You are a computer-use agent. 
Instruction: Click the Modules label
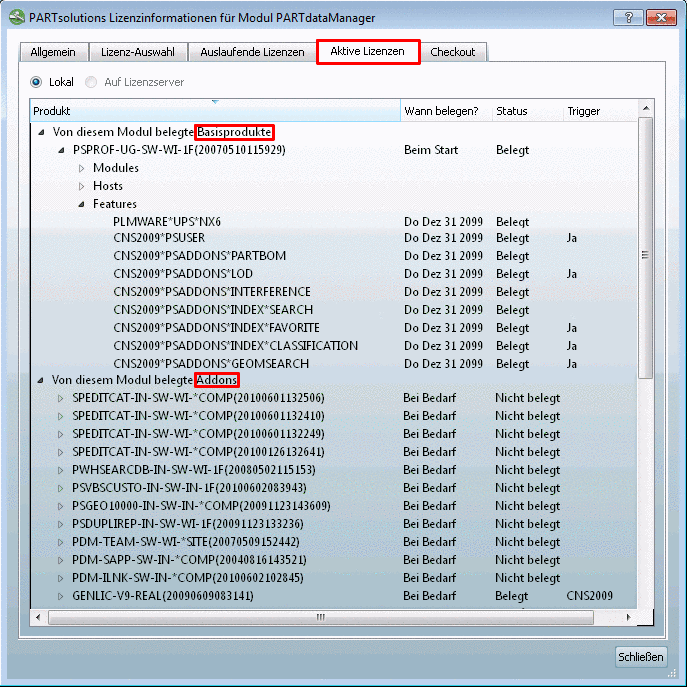pyautogui.click(x=116, y=168)
